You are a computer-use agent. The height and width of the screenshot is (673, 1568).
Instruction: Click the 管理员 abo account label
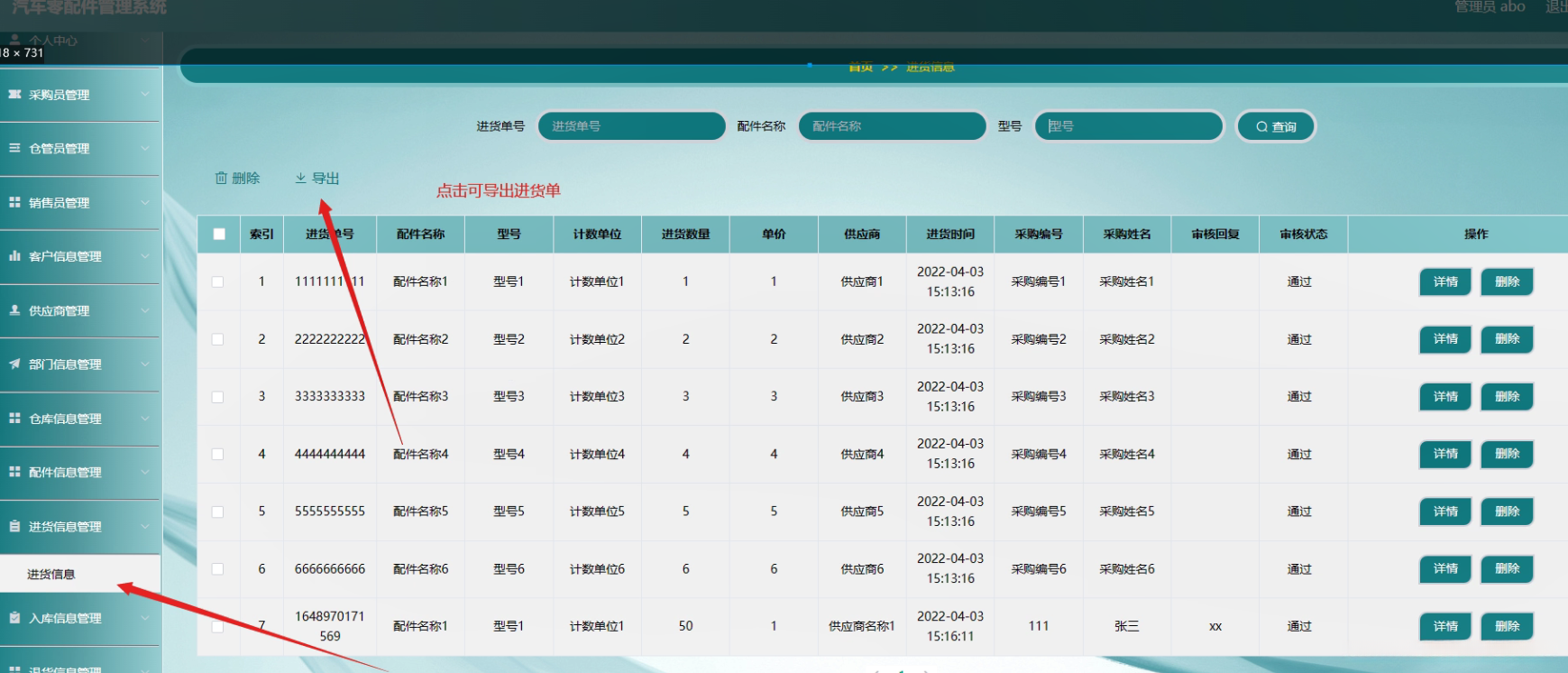click(1490, 6)
